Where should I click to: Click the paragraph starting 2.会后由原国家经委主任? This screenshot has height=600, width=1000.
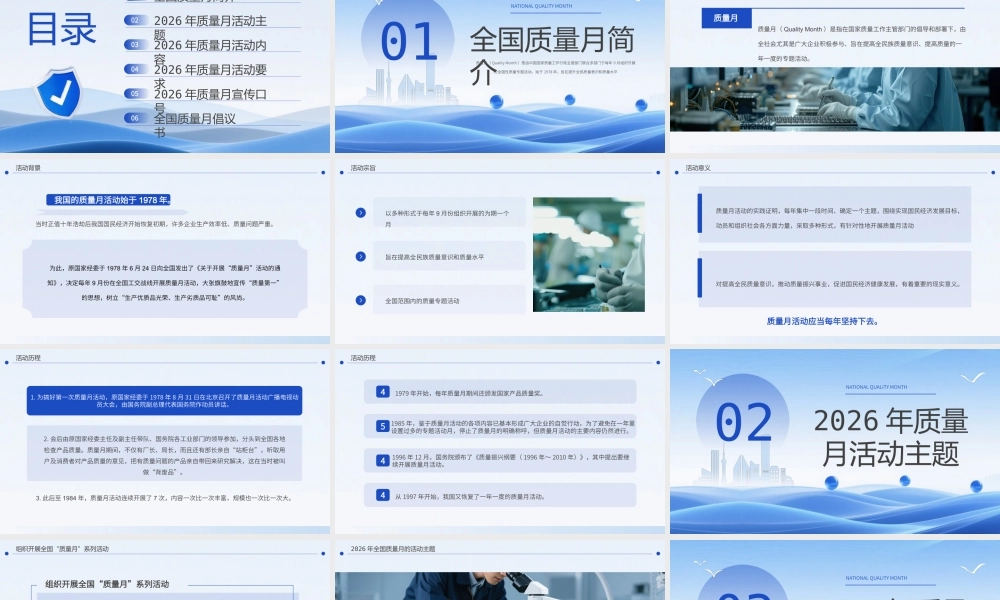[165, 455]
